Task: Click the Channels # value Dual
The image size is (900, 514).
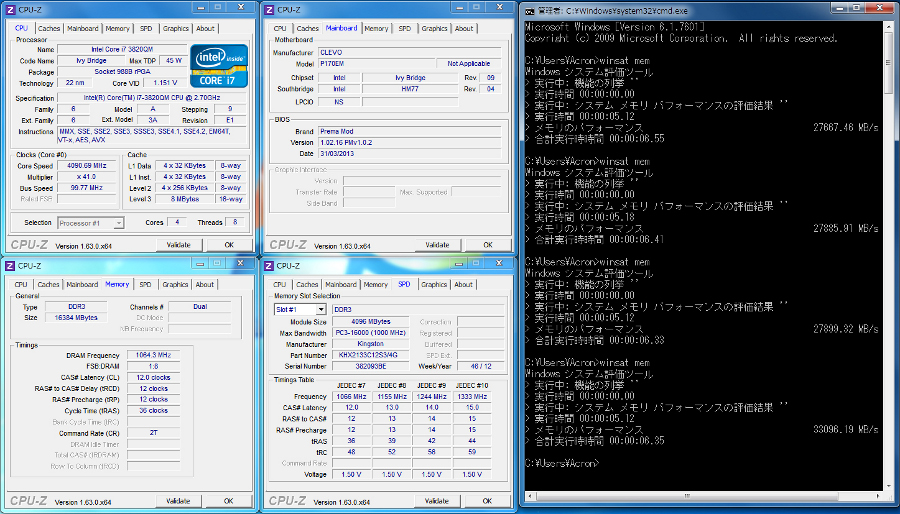Action: coord(200,307)
